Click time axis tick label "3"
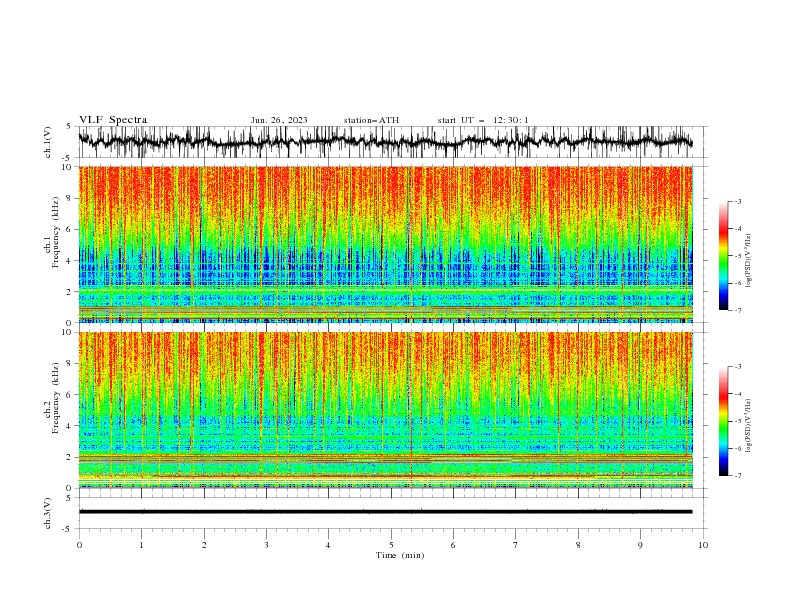 266,545
